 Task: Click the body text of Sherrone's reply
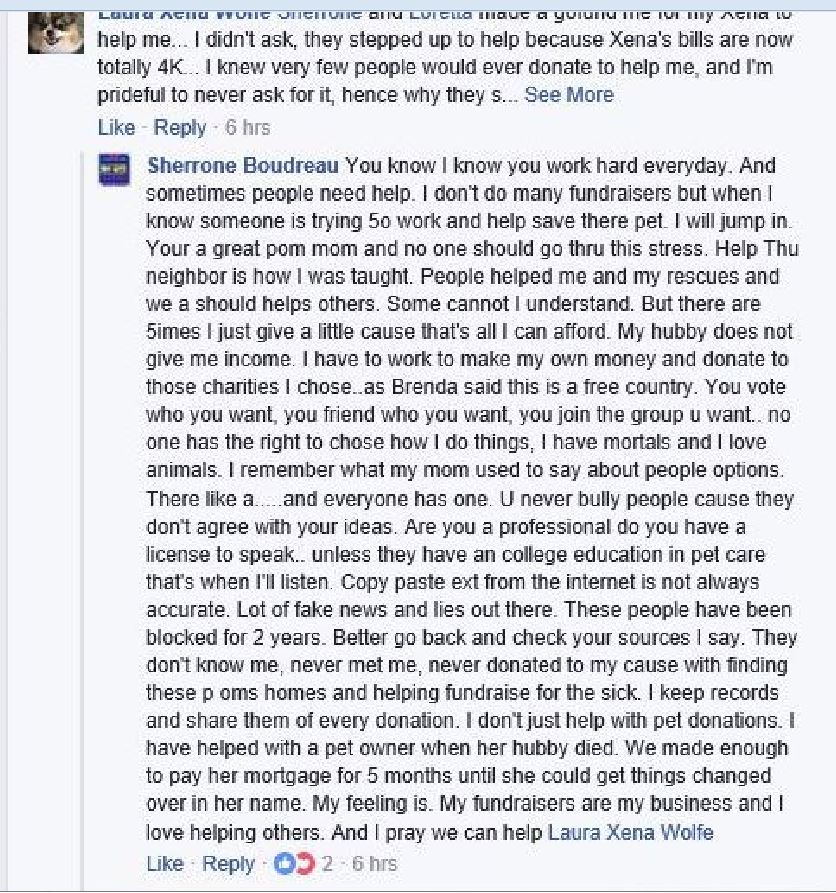pyautogui.click(x=472, y=498)
